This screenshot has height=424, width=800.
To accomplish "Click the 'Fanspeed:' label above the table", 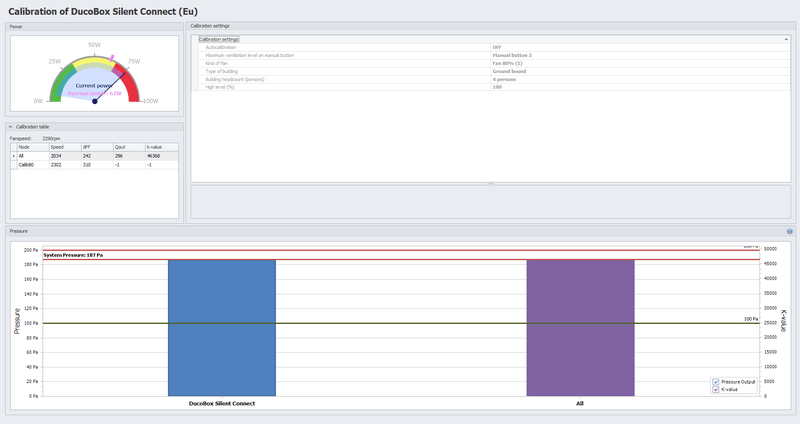I will (20, 138).
